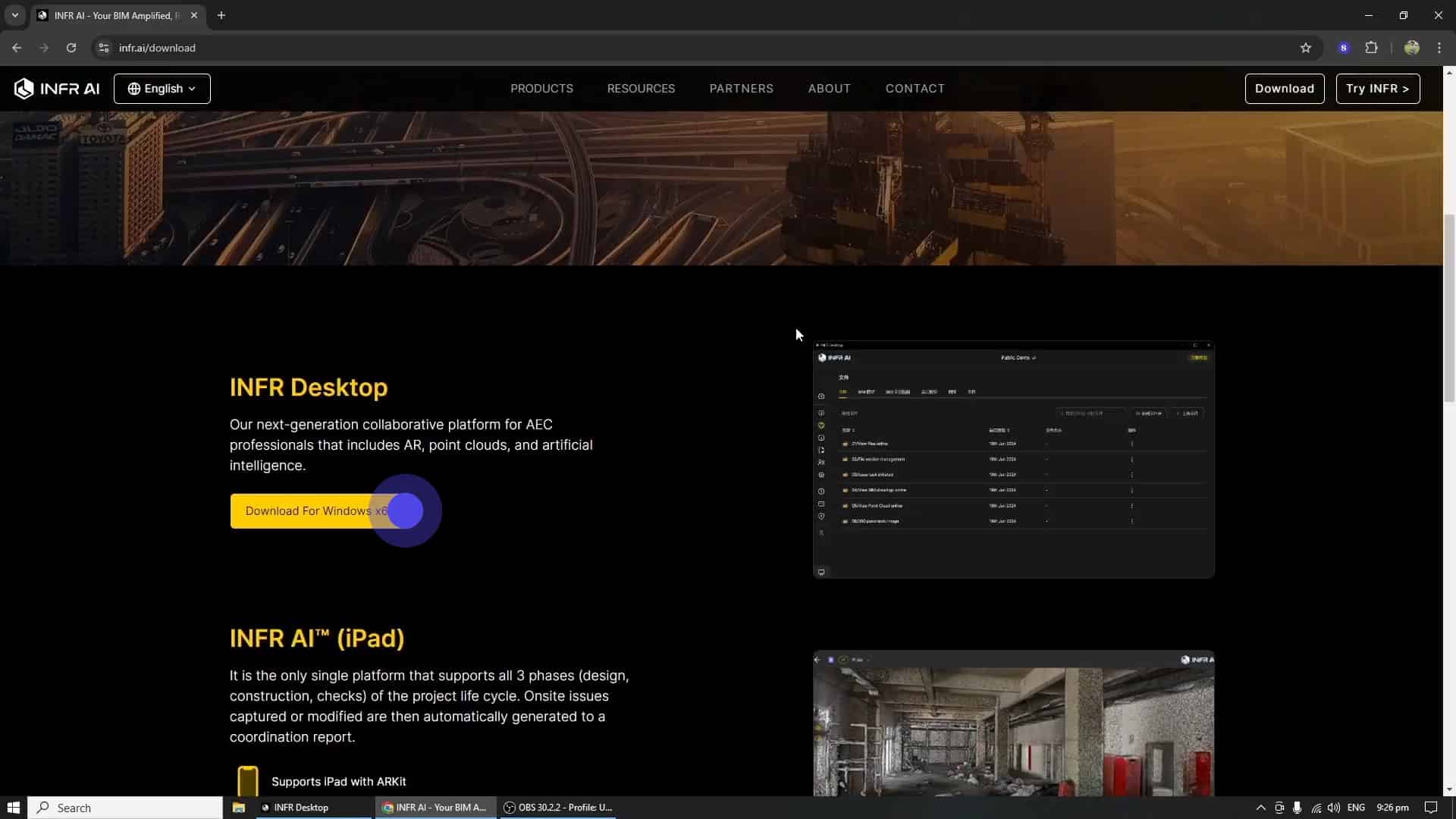1456x819 pixels.
Task: Click the page vertical scrollbar thumb
Action: (x=1449, y=308)
